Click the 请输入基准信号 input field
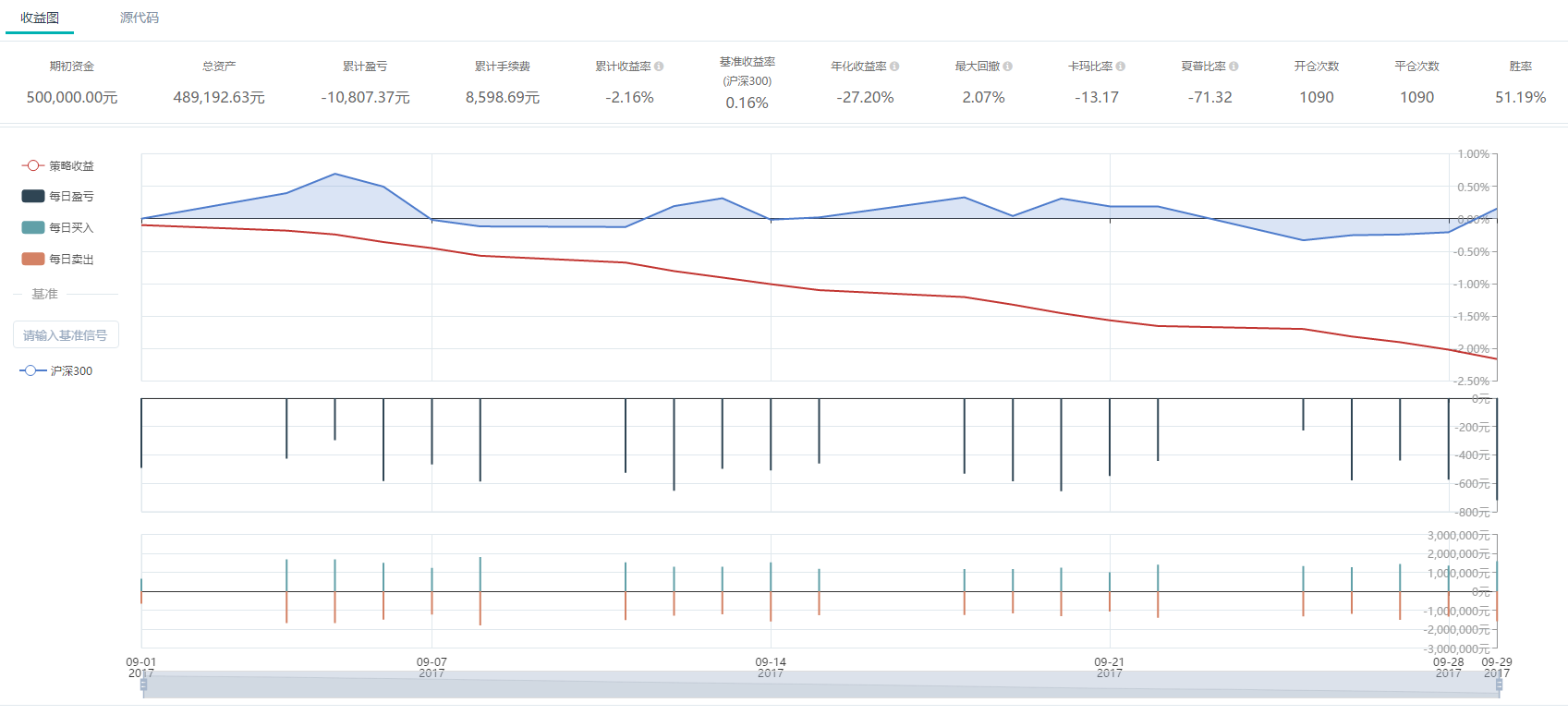 [66, 335]
